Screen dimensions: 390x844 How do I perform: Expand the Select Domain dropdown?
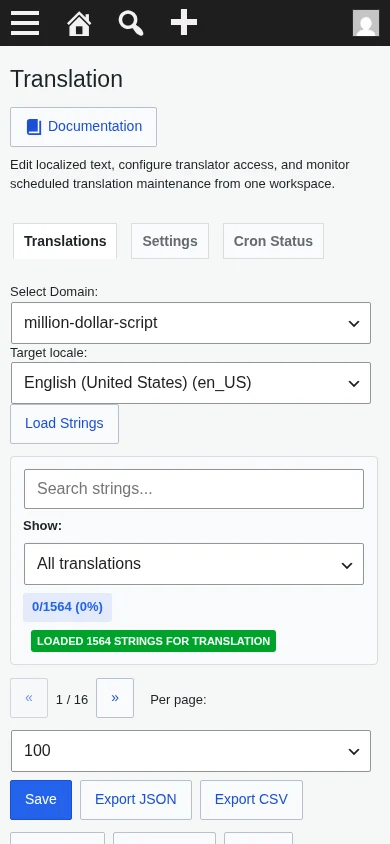click(191, 323)
